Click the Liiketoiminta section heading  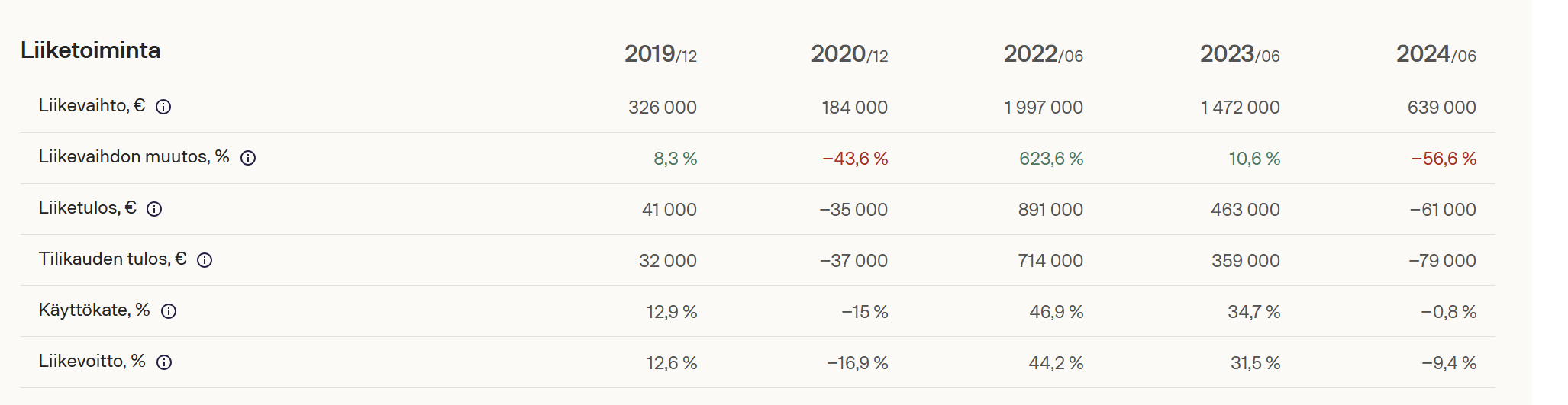(x=90, y=50)
